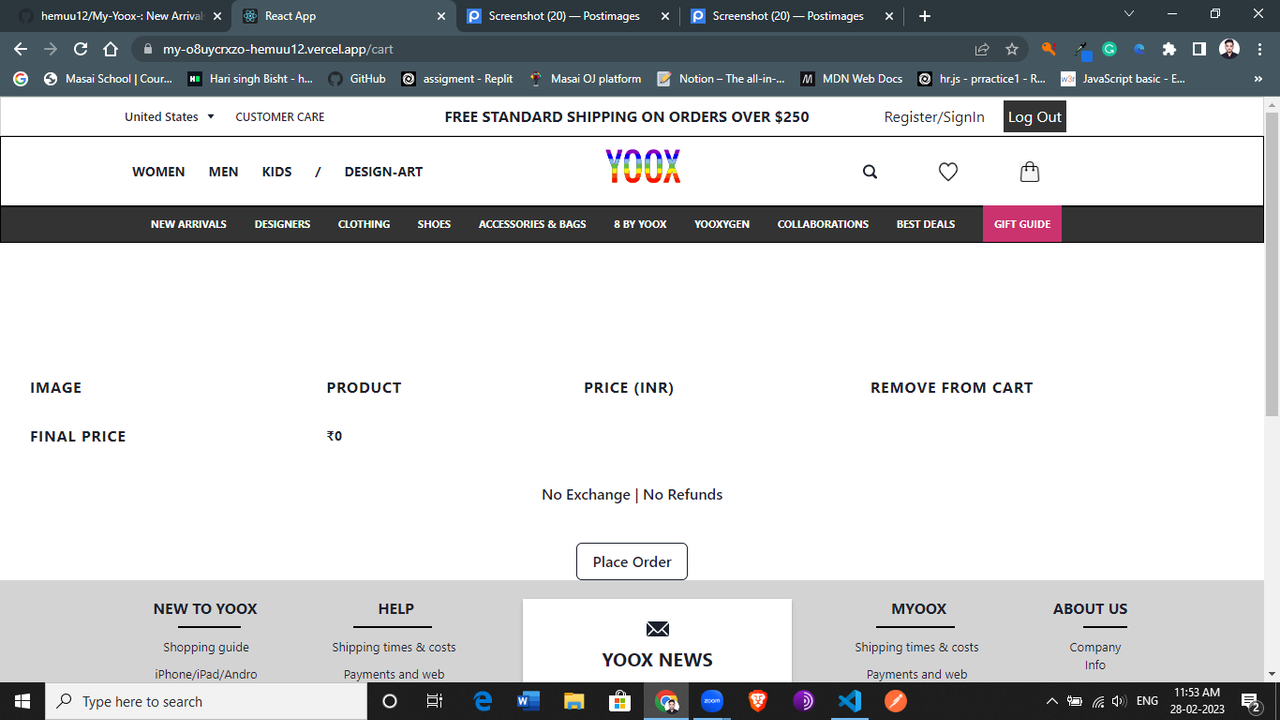Show hidden system tray icons
The image size is (1280, 720).
[x=1051, y=701]
